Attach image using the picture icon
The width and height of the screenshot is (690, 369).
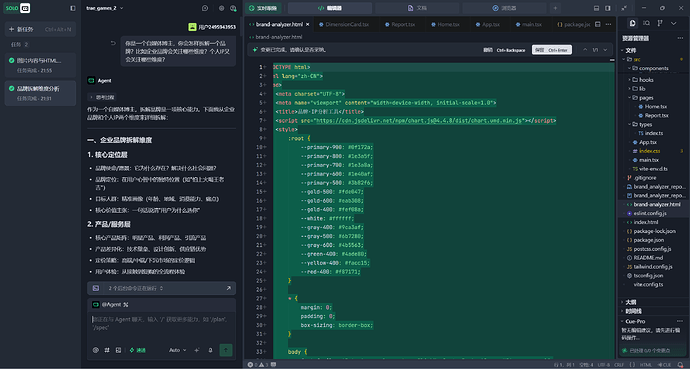click(x=118, y=350)
